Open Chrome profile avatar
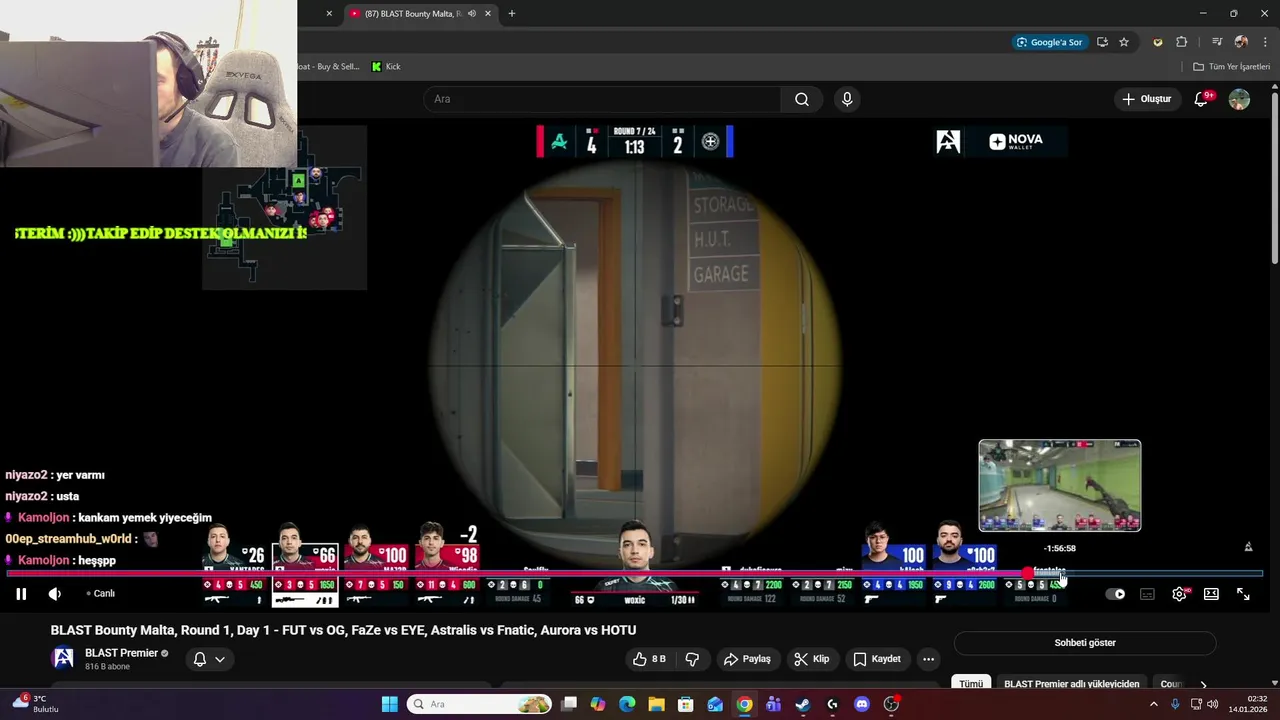 [1241, 42]
